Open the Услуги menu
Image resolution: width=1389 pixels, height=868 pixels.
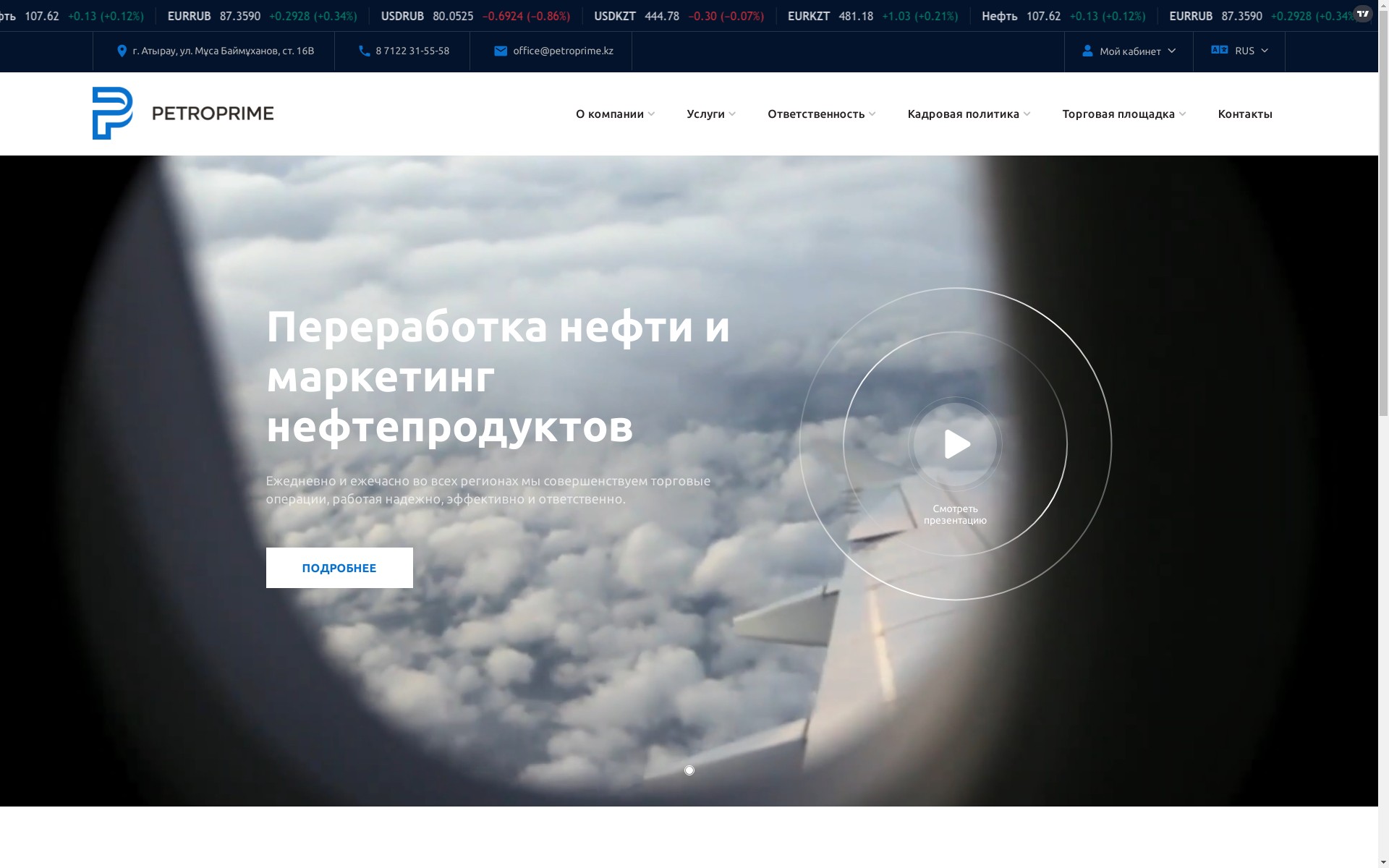click(705, 114)
